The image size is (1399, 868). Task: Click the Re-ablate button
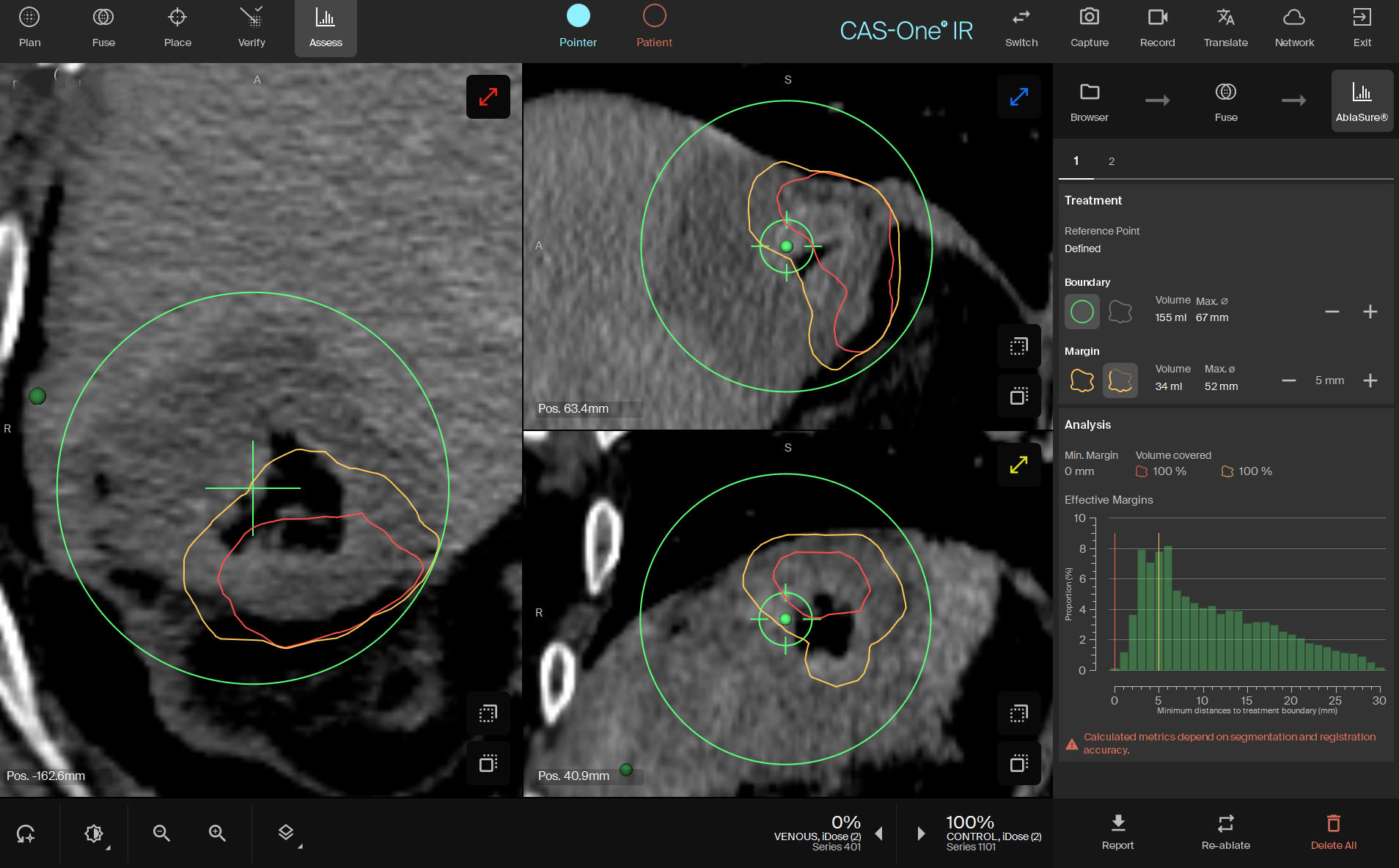point(1225,831)
